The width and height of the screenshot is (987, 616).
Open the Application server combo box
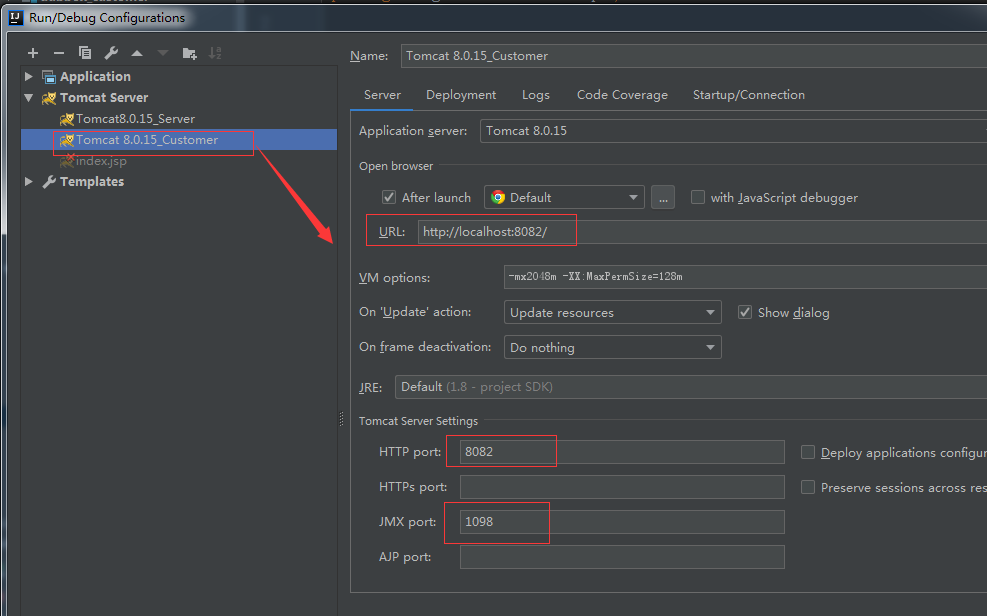733,131
